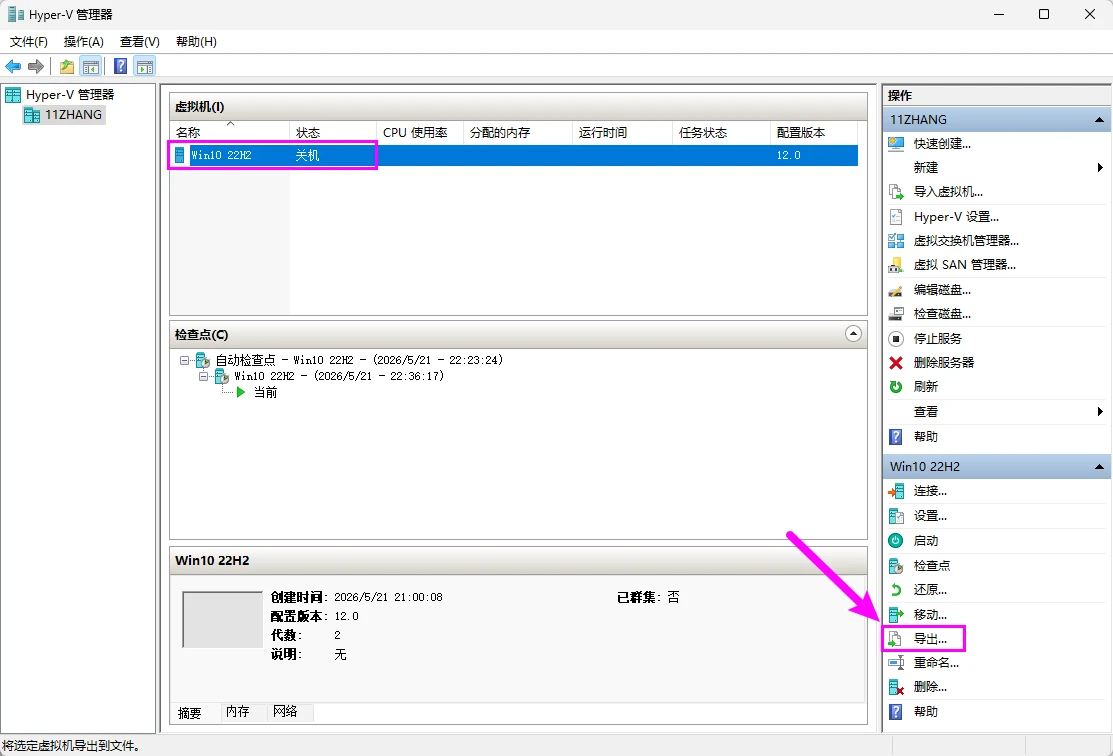Click the 虚拟 SAN 管理器 icon

pyautogui.click(x=896, y=265)
